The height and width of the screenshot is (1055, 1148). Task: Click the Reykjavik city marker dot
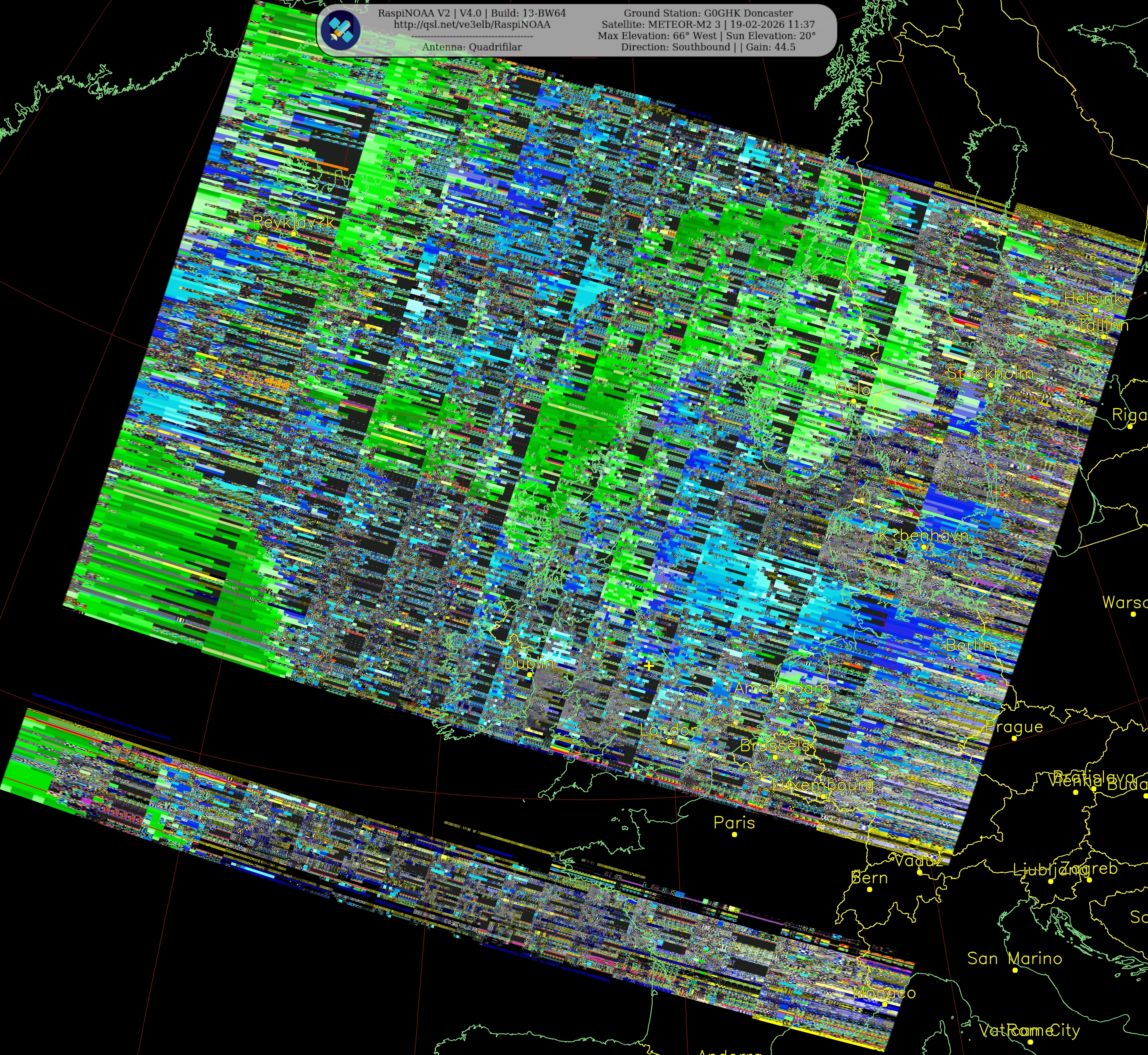293,233
